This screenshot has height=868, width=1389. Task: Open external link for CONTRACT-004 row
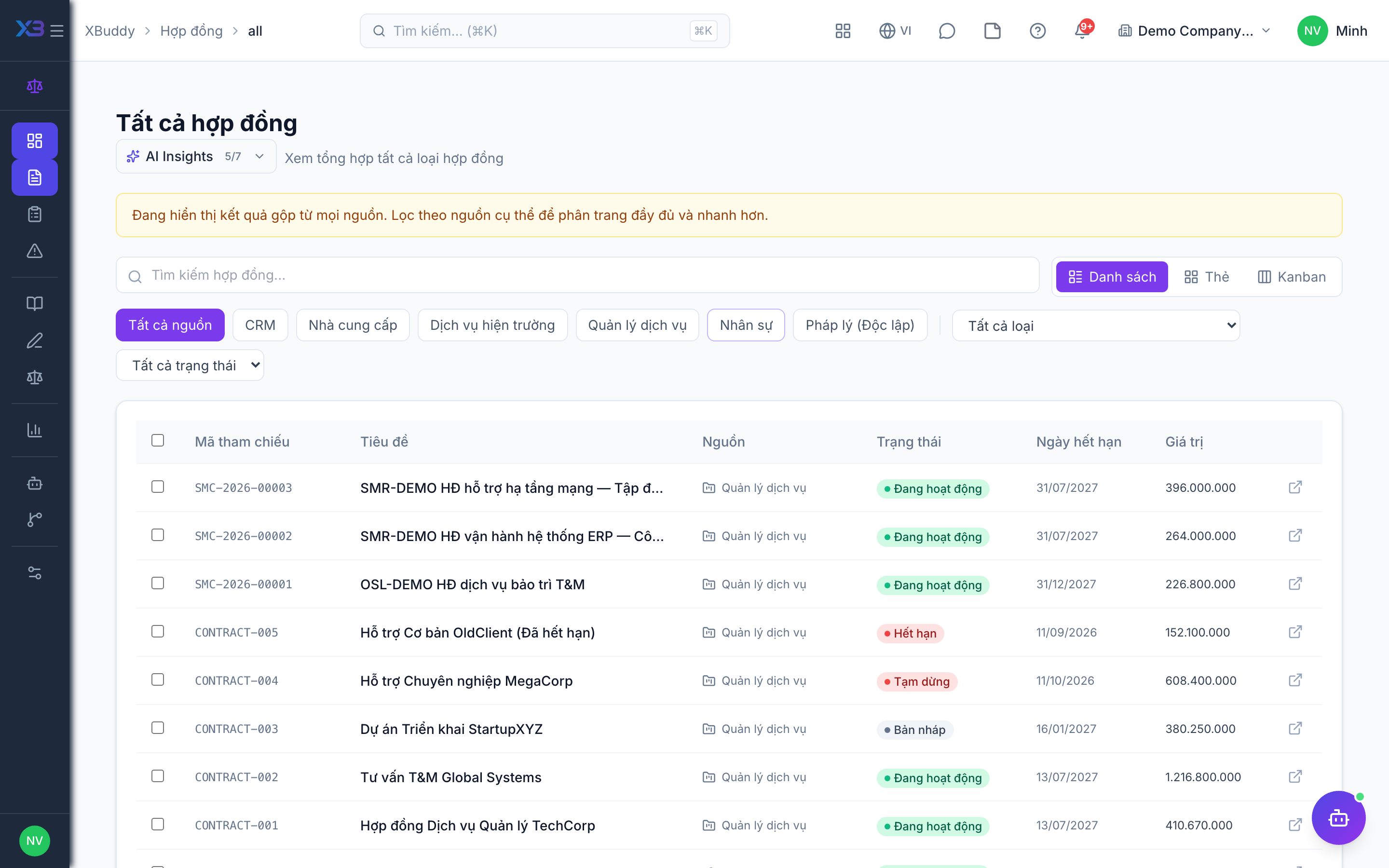(1295, 680)
